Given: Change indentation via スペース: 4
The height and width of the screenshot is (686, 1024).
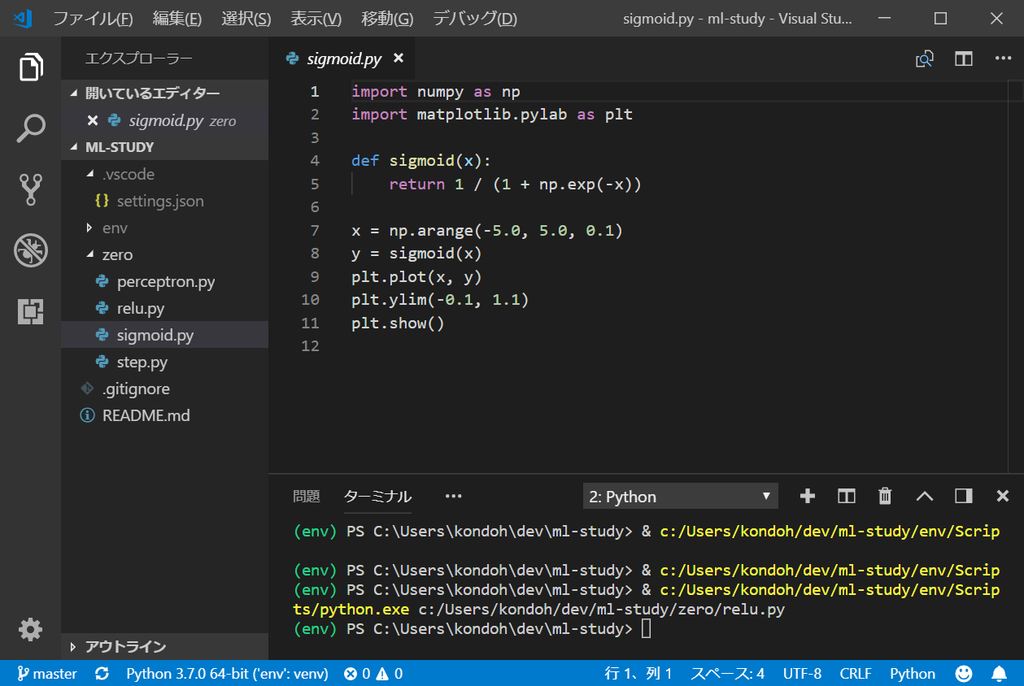Looking at the screenshot, I should tap(728, 674).
